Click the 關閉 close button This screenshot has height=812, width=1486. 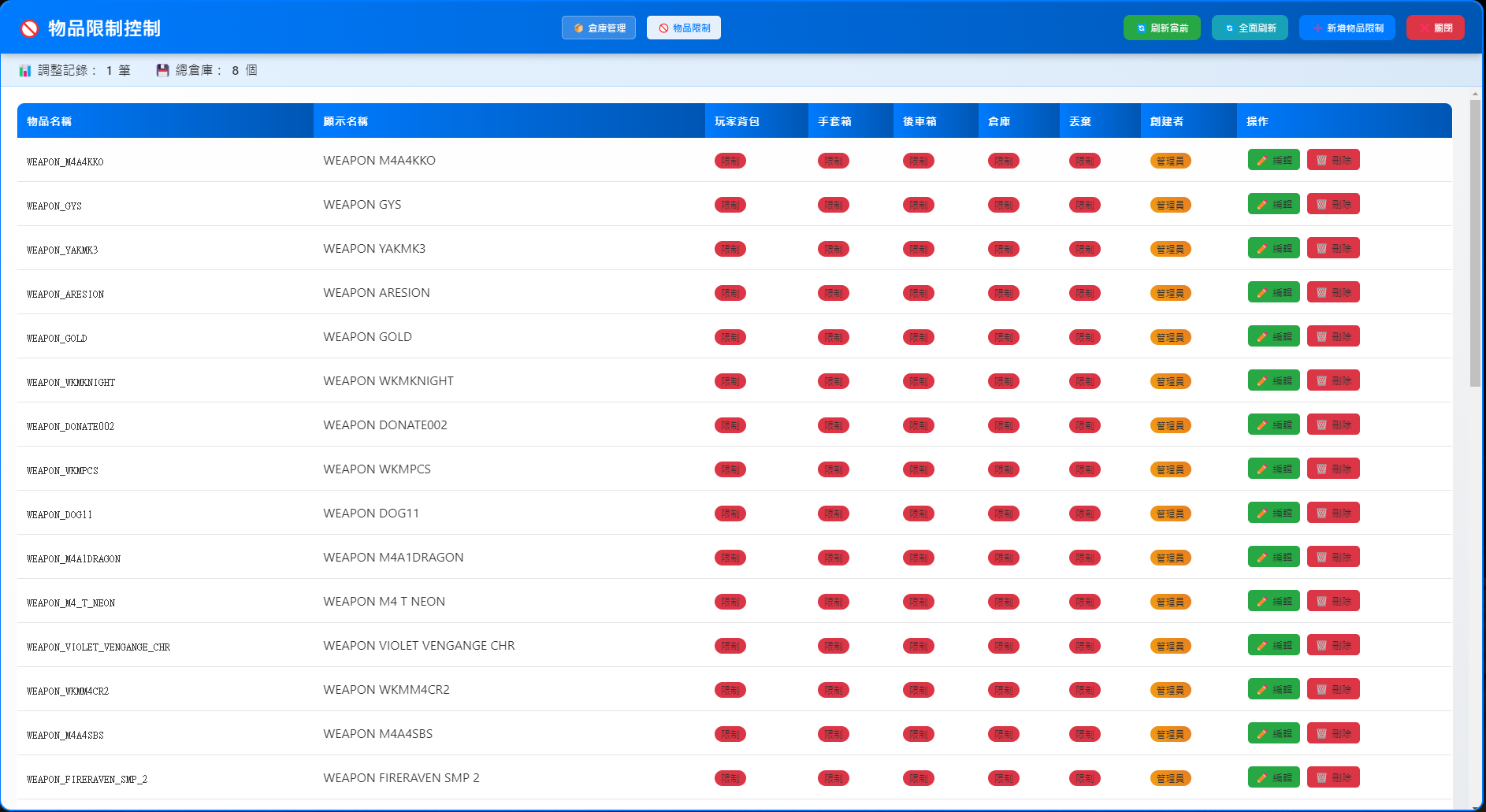pos(1436,28)
